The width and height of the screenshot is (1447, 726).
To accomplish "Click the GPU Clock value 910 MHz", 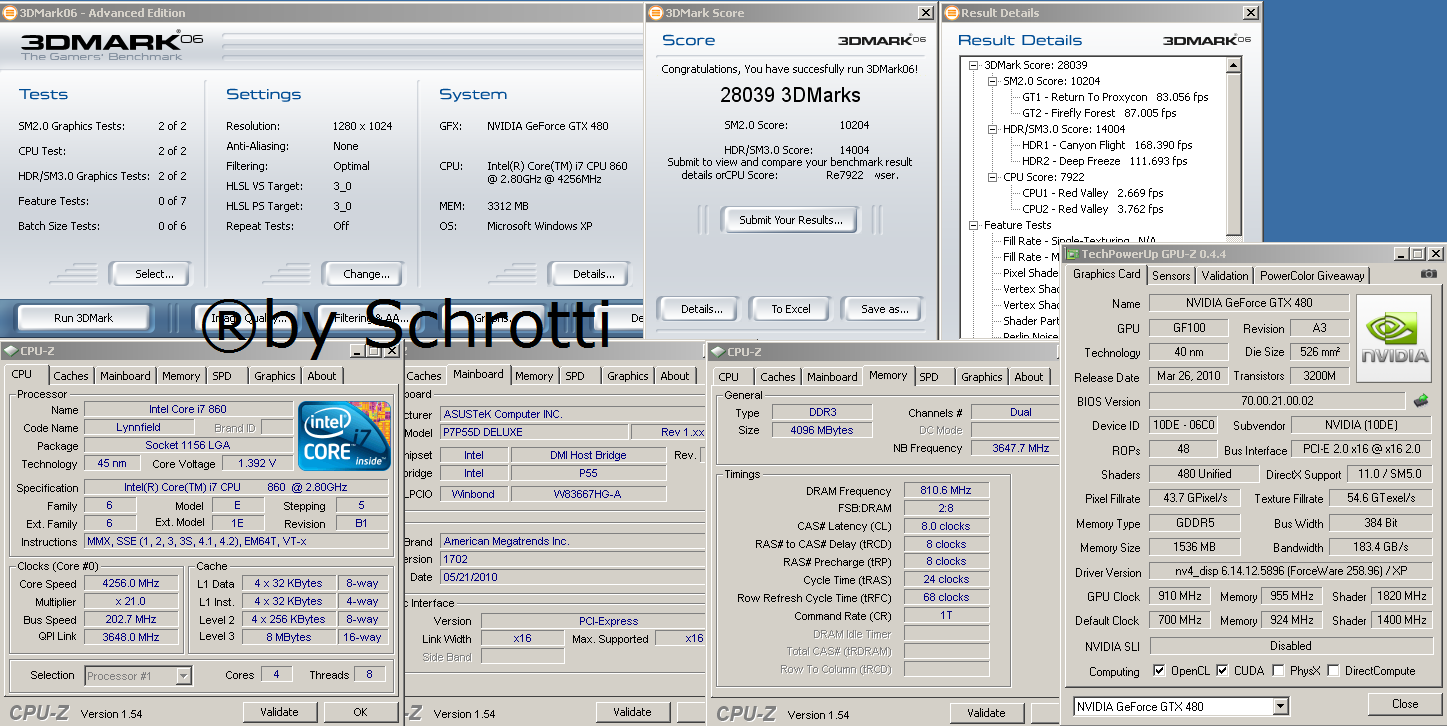I will point(1180,596).
